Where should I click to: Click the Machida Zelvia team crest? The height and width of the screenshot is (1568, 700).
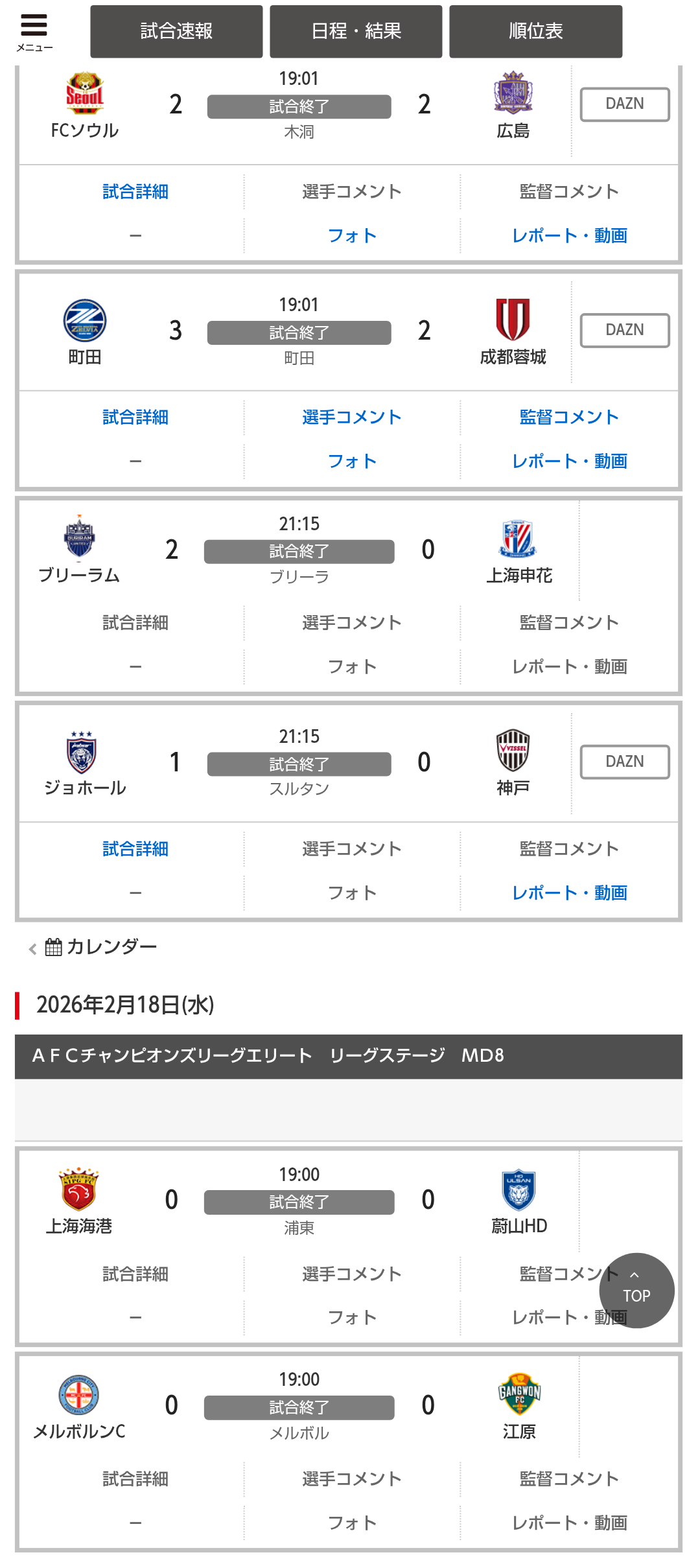click(85, 320)
